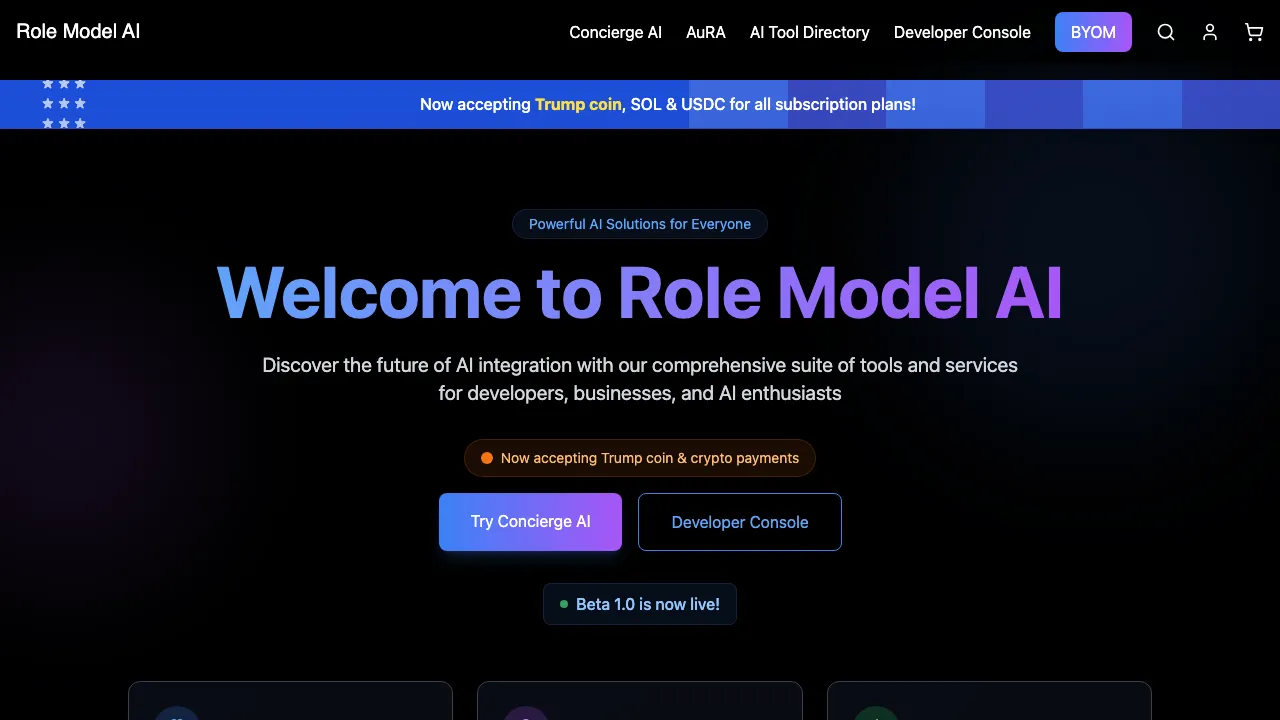Click the Now accepting Trump coin announcement bar
1280x720 pixels.
(x=668, y=104)
